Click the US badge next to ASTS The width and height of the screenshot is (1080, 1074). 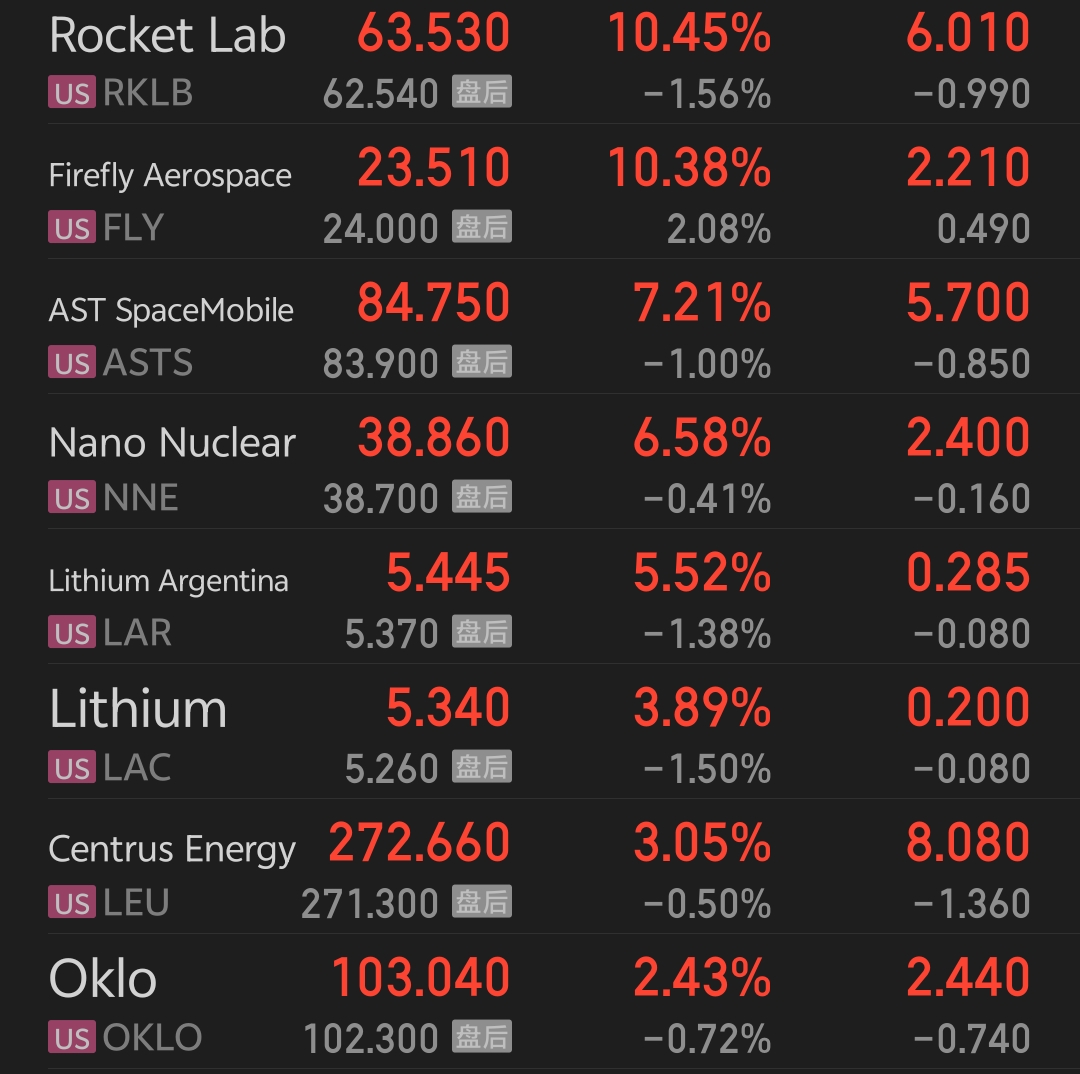pos(72,362)
